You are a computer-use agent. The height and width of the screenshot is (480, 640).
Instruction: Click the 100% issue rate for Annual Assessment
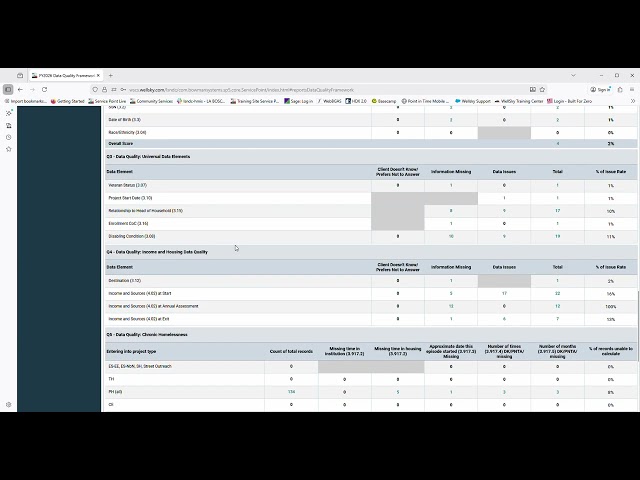[x=611, y=307]
